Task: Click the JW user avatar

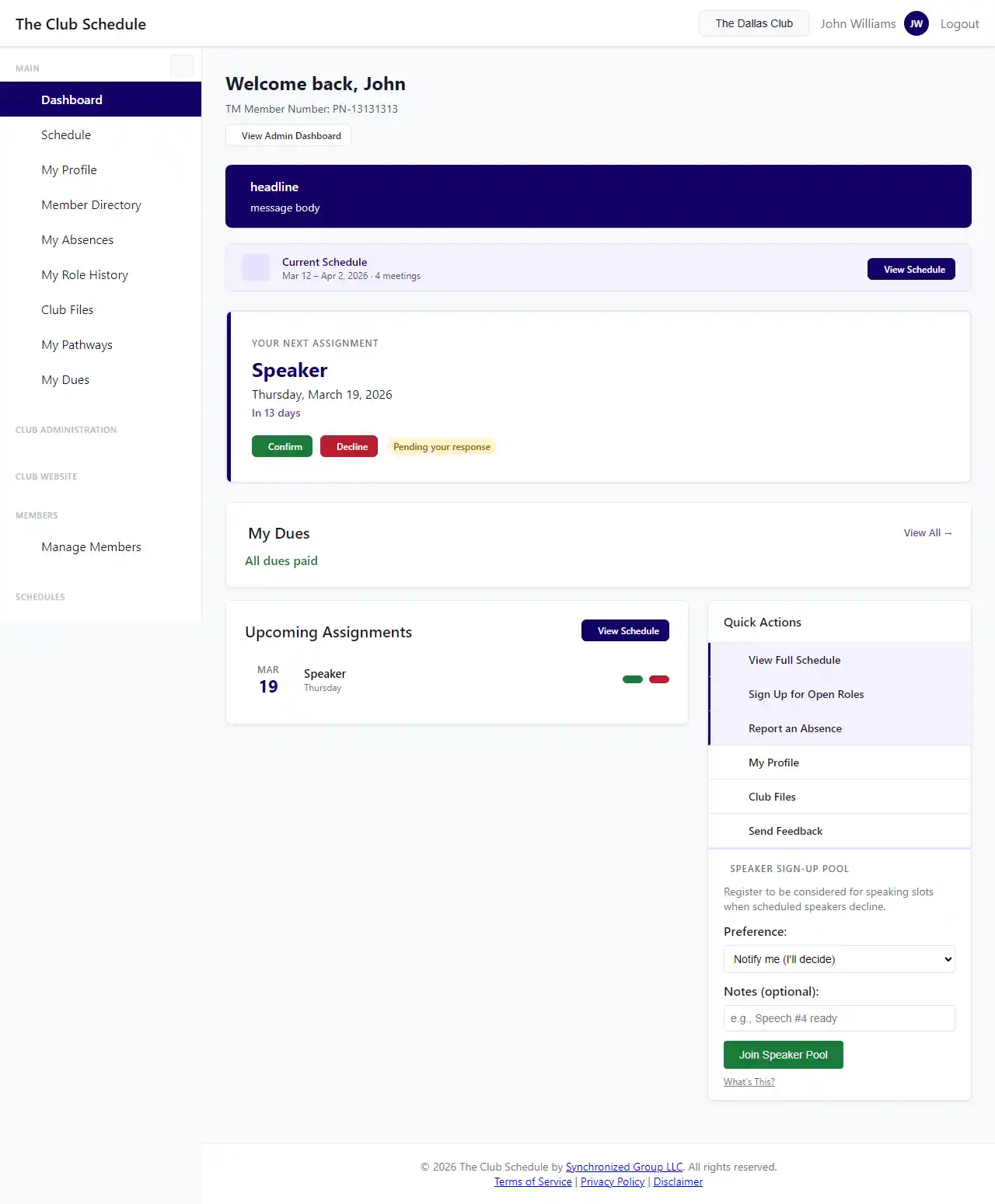Action: (916, 23)
